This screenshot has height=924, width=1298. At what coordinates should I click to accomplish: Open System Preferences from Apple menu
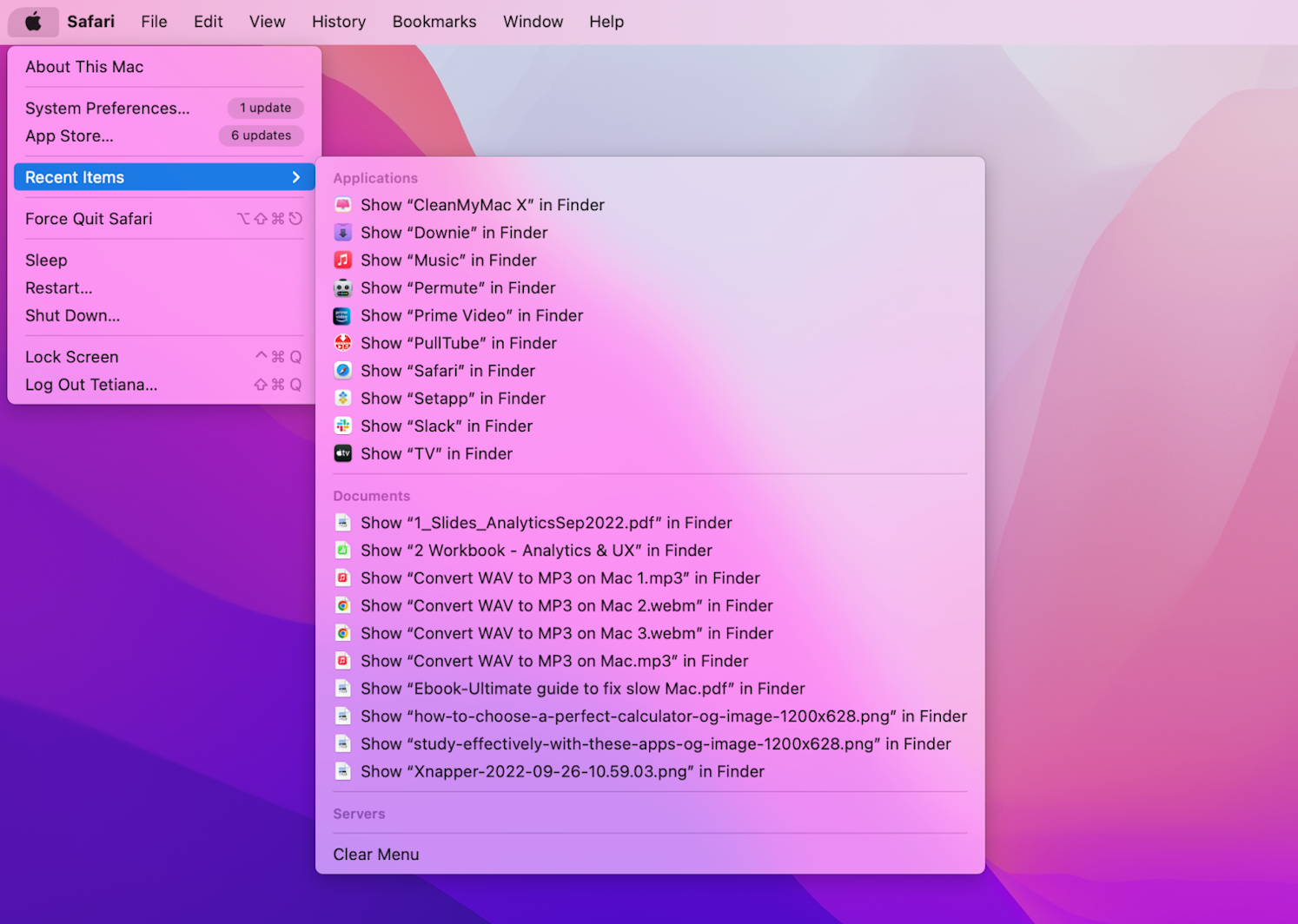pos(108,109)
